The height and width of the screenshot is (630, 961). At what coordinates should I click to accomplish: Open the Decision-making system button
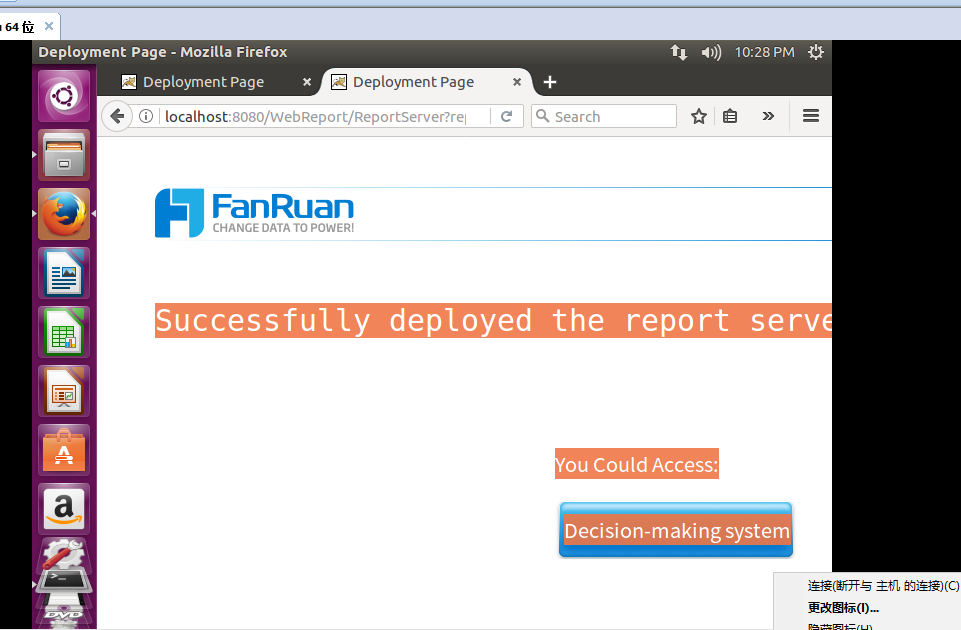tap(676, 530)
